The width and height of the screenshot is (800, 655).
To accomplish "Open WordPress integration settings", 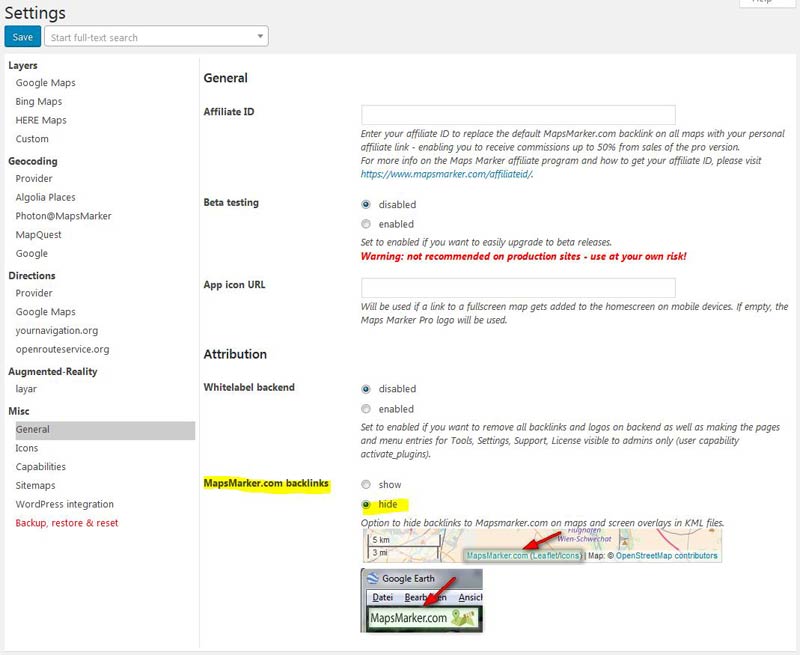I will pos(65,505).
